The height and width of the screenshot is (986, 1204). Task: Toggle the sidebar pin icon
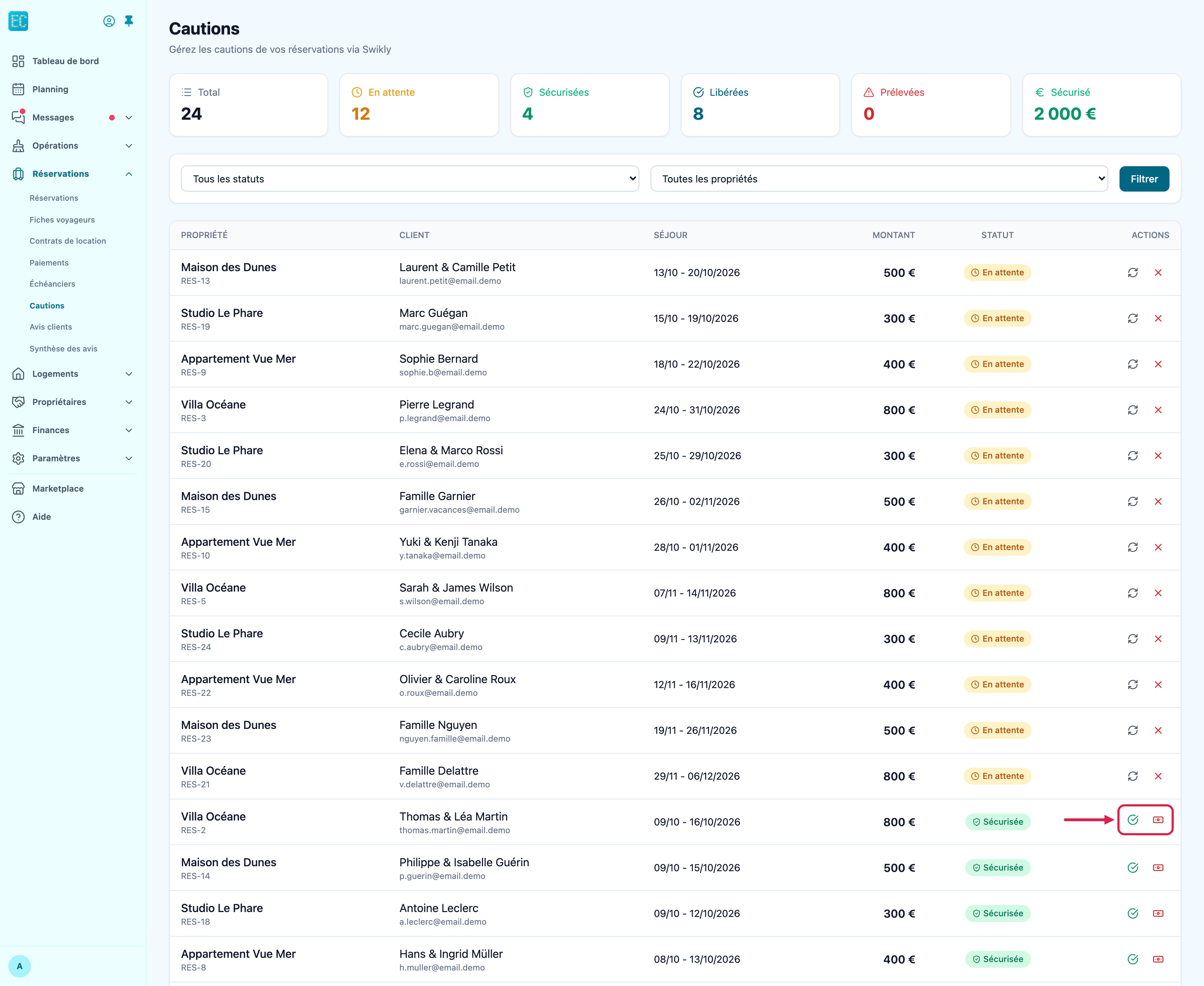click(129, 21)
